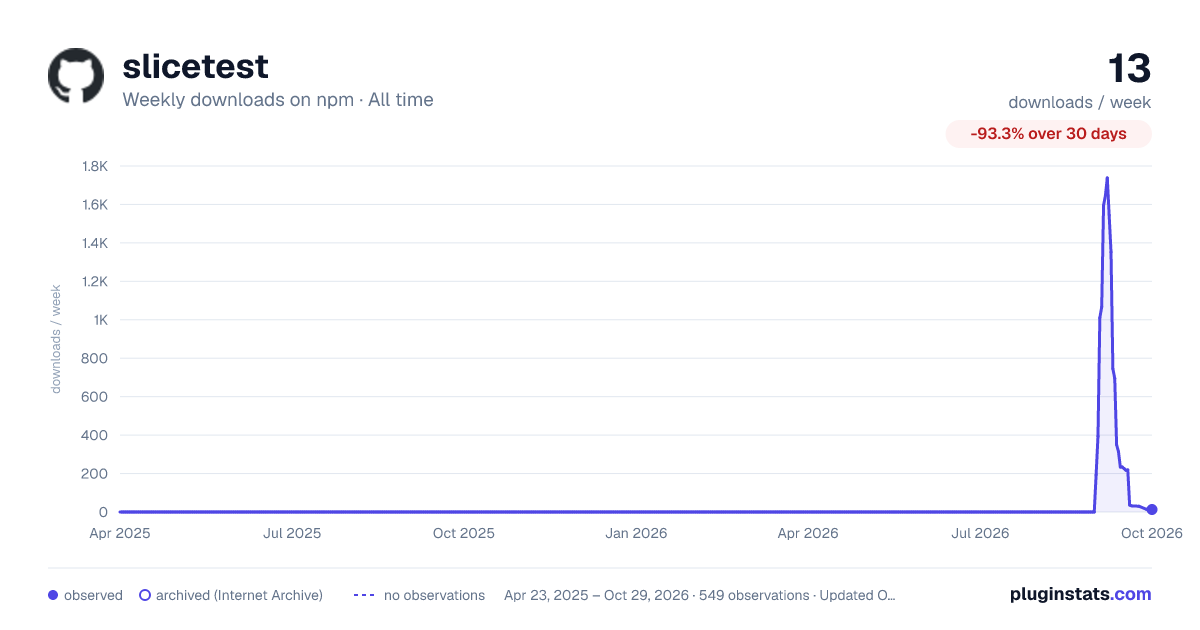
Task: Open the pluginstats.com link
Action: (1081, 594)
